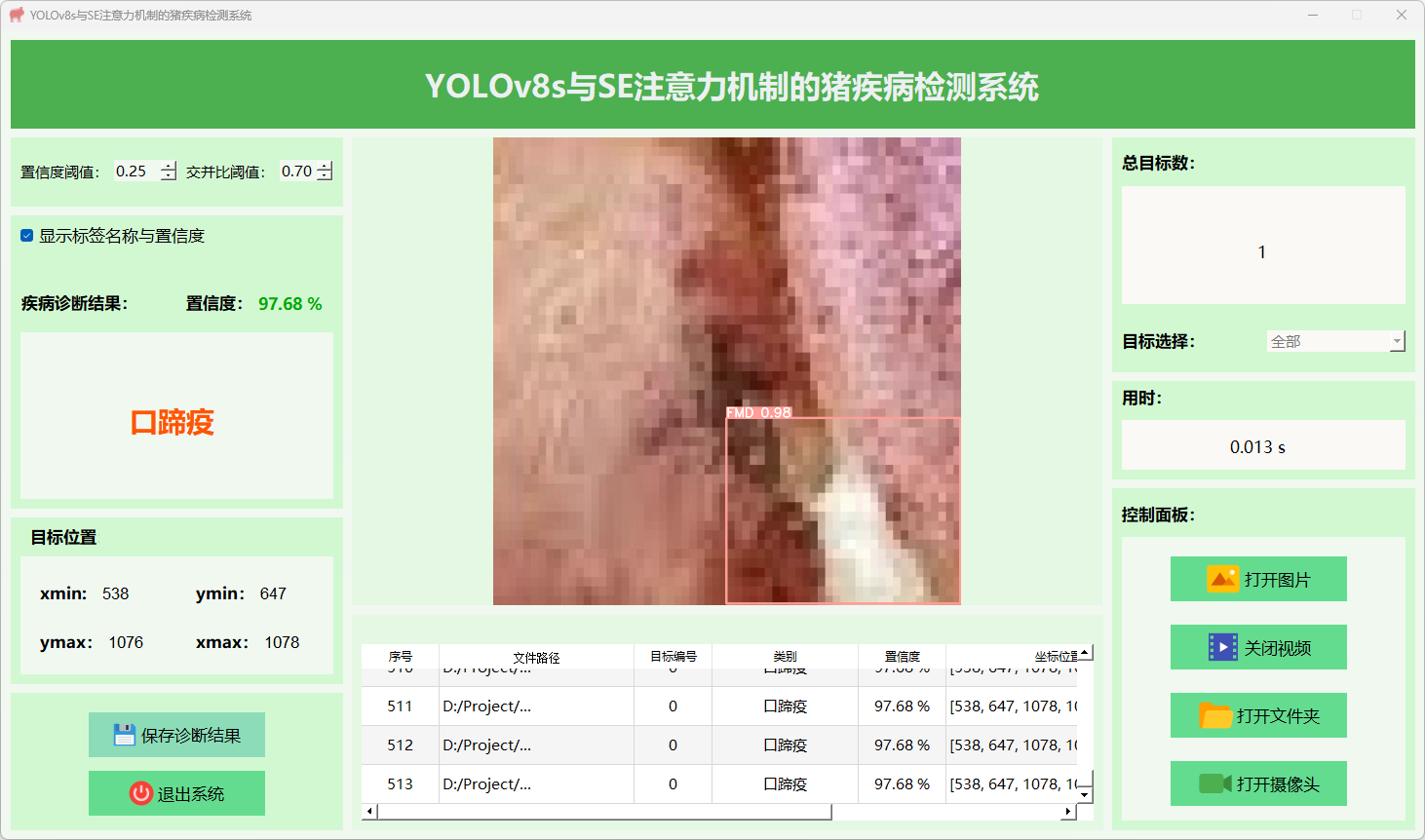This screenshot has height=840, width=1425.
Task: Click the pig app icon in title bar
Action: [17, 15]
